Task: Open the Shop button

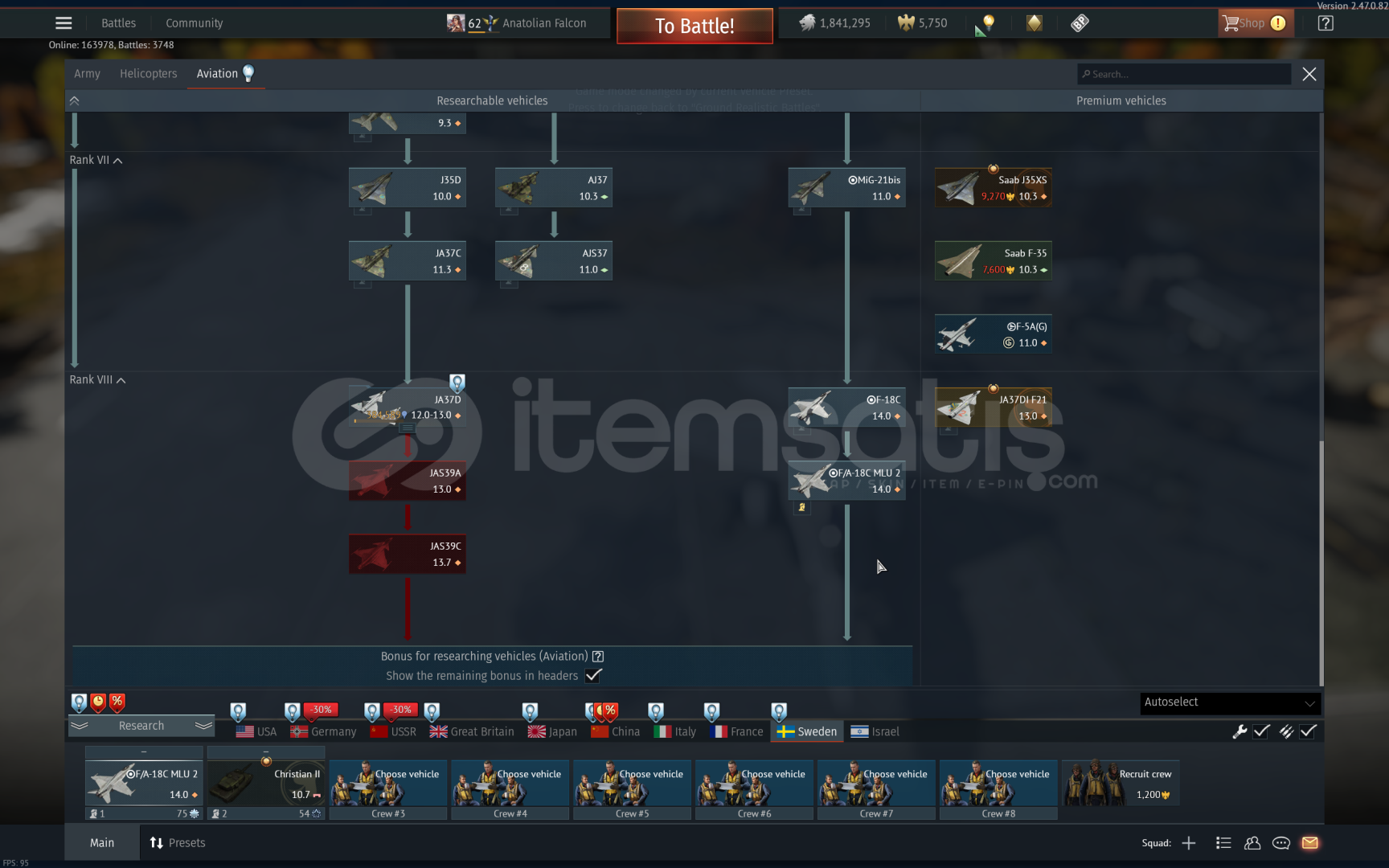Action: coord(1255,23)
